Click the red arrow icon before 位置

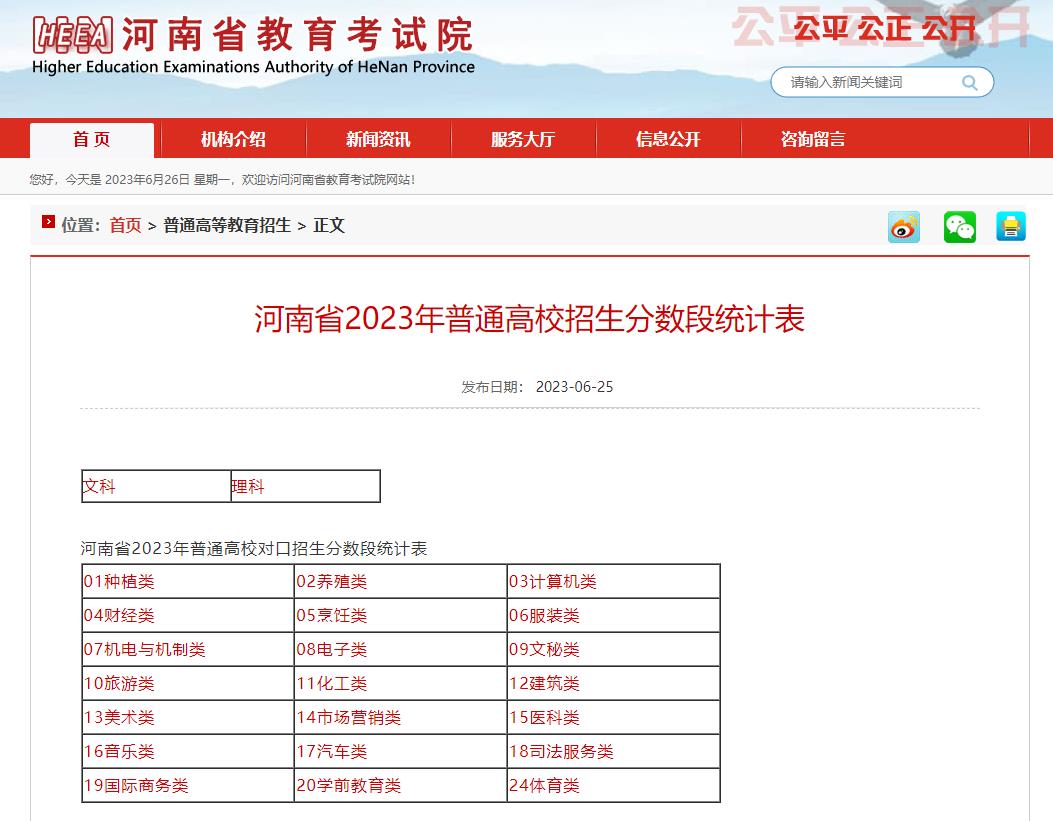pos(48,222)
